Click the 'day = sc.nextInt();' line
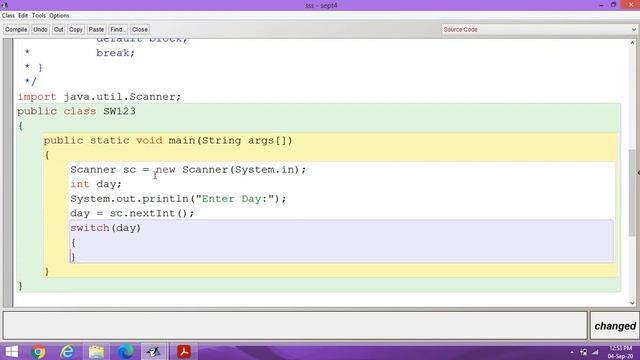 click(x=132, y=213)
